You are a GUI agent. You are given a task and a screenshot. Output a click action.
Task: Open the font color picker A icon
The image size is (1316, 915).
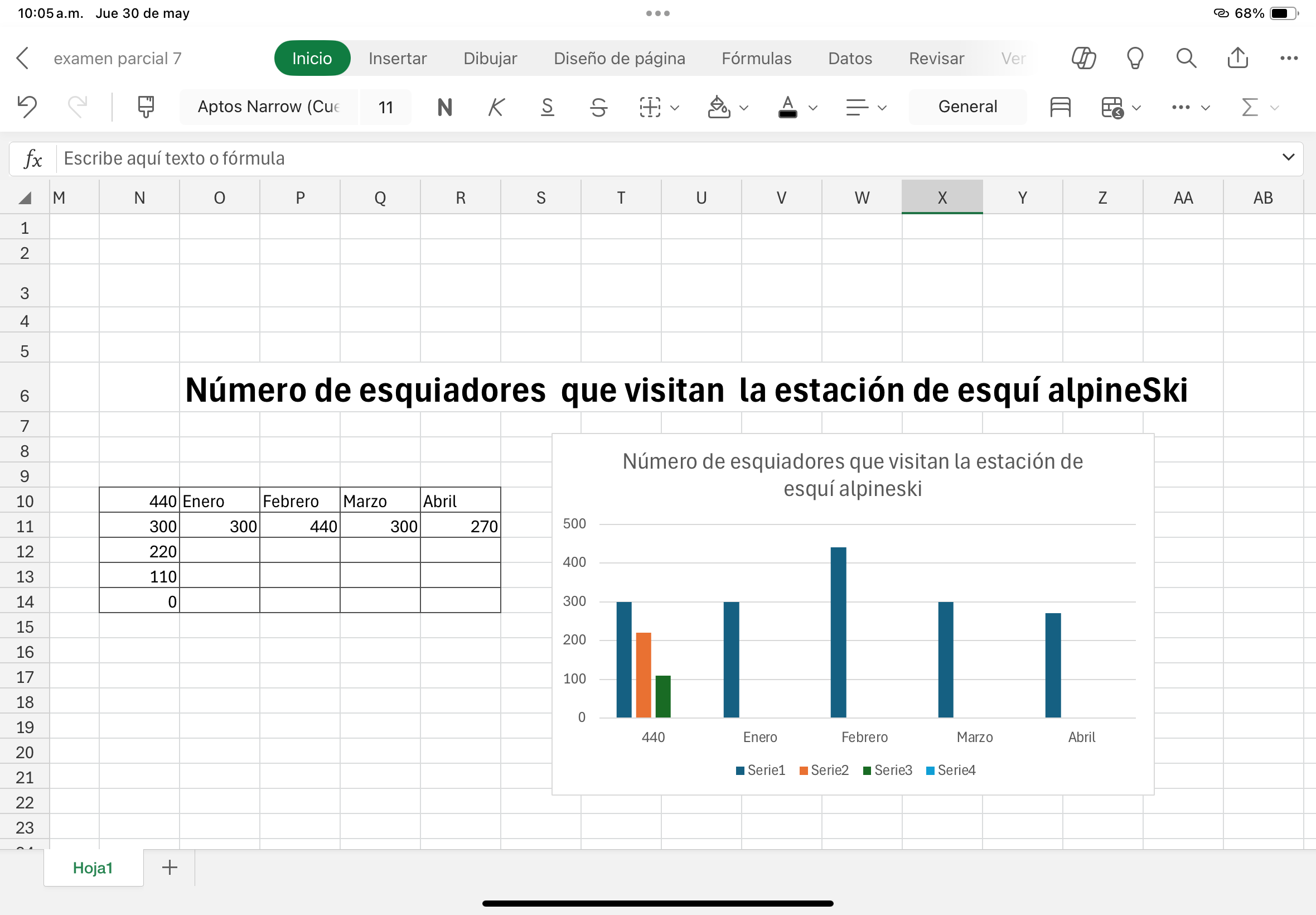(x=787, y=107)
